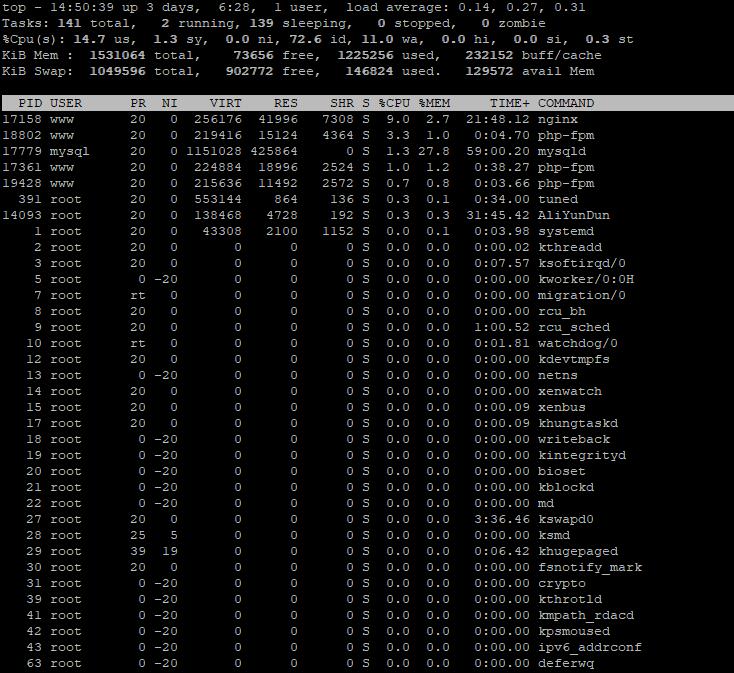Image resolution: width=734 pixels, height=673 pixels.
Task: Click the deferwq command name
Action: click(566, 663)
